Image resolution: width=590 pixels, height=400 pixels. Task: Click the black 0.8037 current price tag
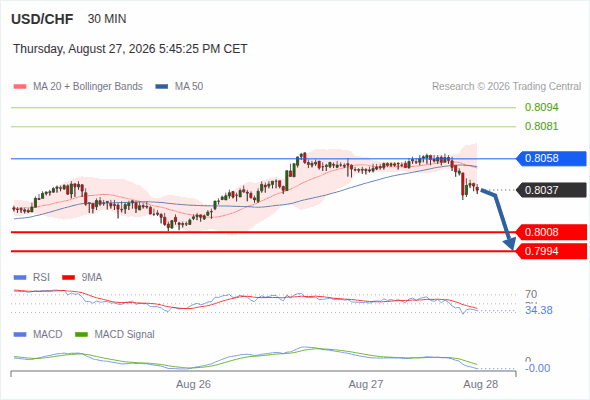(551, 190)
